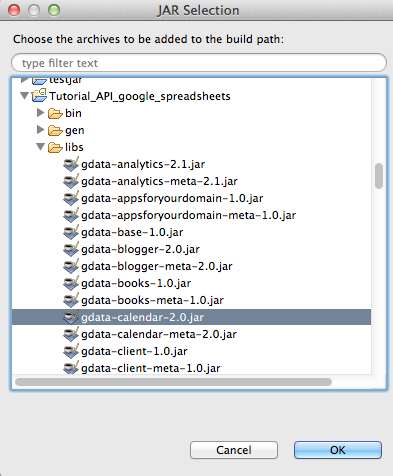Image resolution: width=393 pixels, height=476 pixels.
Task: Select gdata-appsforyourdomain-meta-1.0.jar entry
Action: pyautogui.click(x=188, y=215)
